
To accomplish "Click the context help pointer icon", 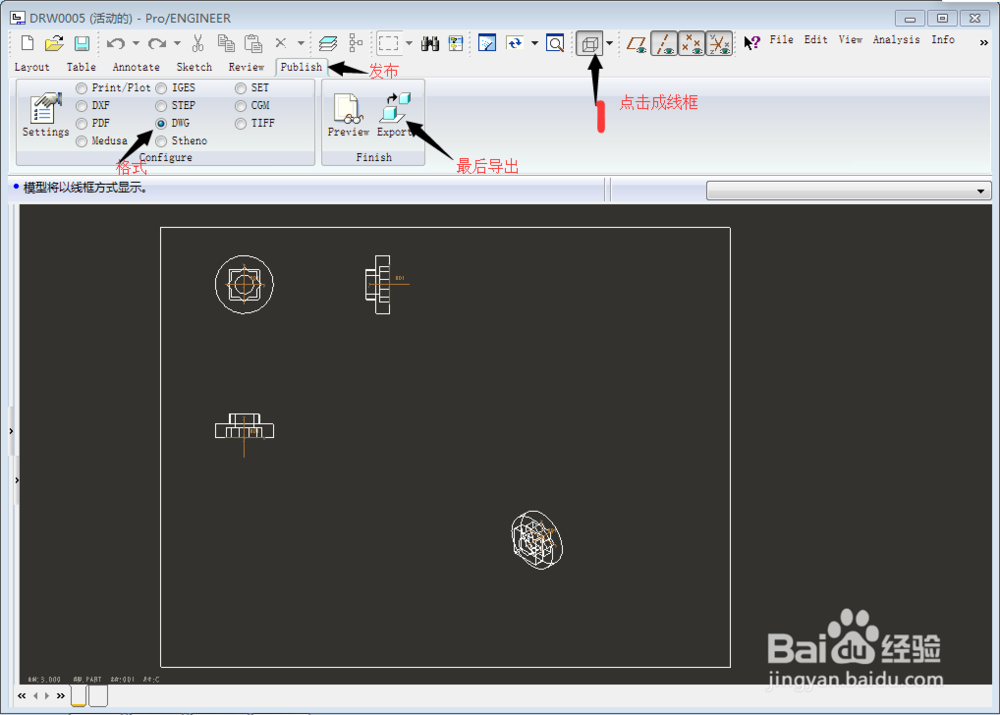I will tap(752, 43).
